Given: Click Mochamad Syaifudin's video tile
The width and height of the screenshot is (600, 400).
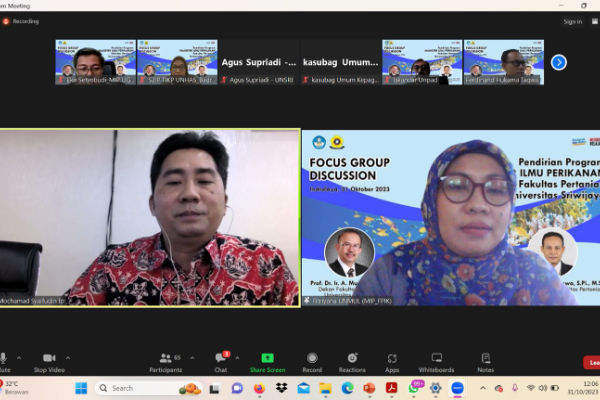Looking at the screenshot, I should click(x=150, y=217).
